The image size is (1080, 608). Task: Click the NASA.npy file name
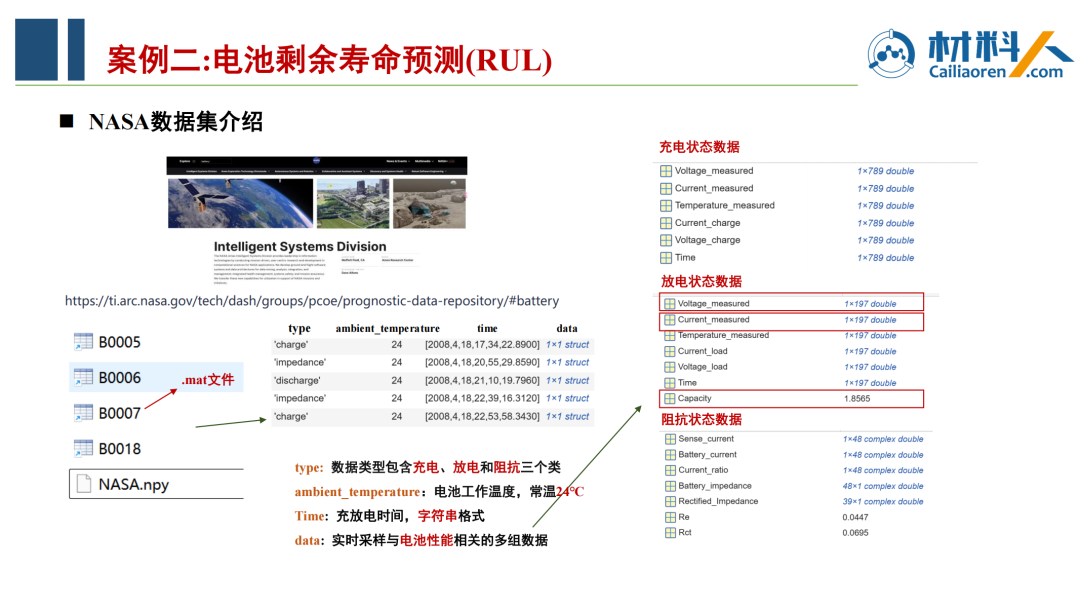pos(134,485)
